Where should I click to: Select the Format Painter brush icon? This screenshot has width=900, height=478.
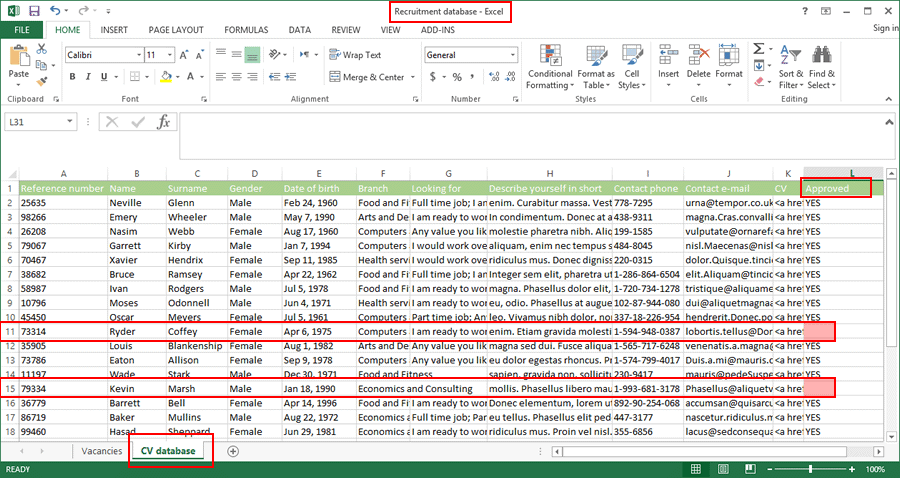tap(41, 81)
